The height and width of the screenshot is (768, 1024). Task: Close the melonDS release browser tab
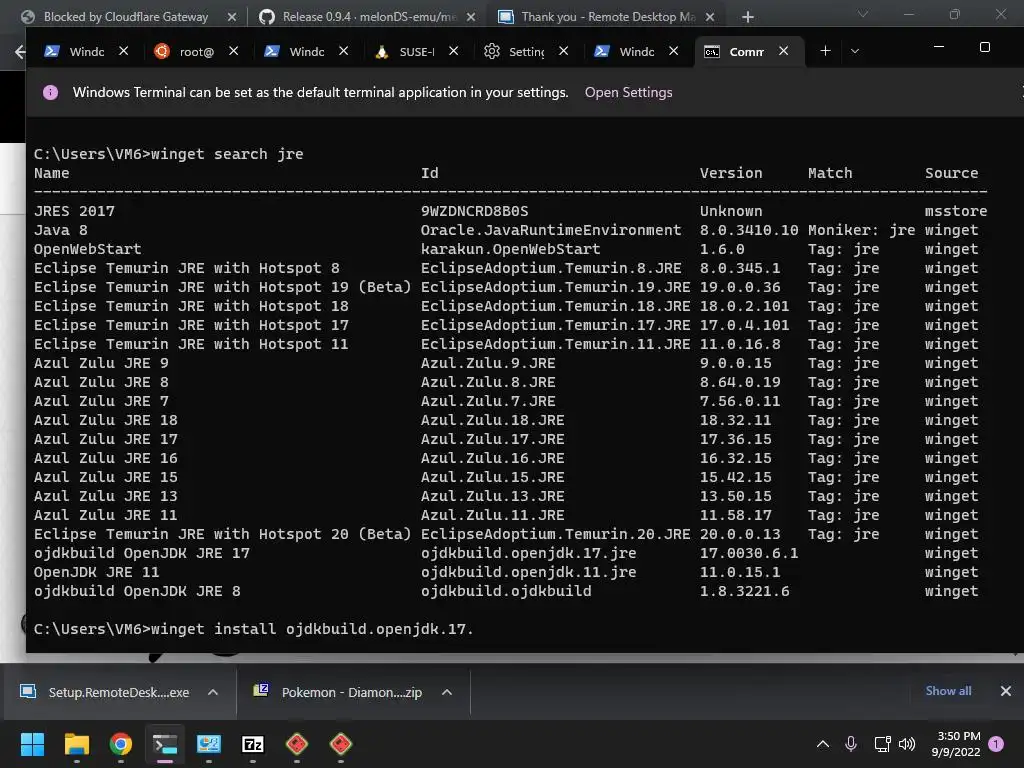pyautogui.click(x=471, y=17)
